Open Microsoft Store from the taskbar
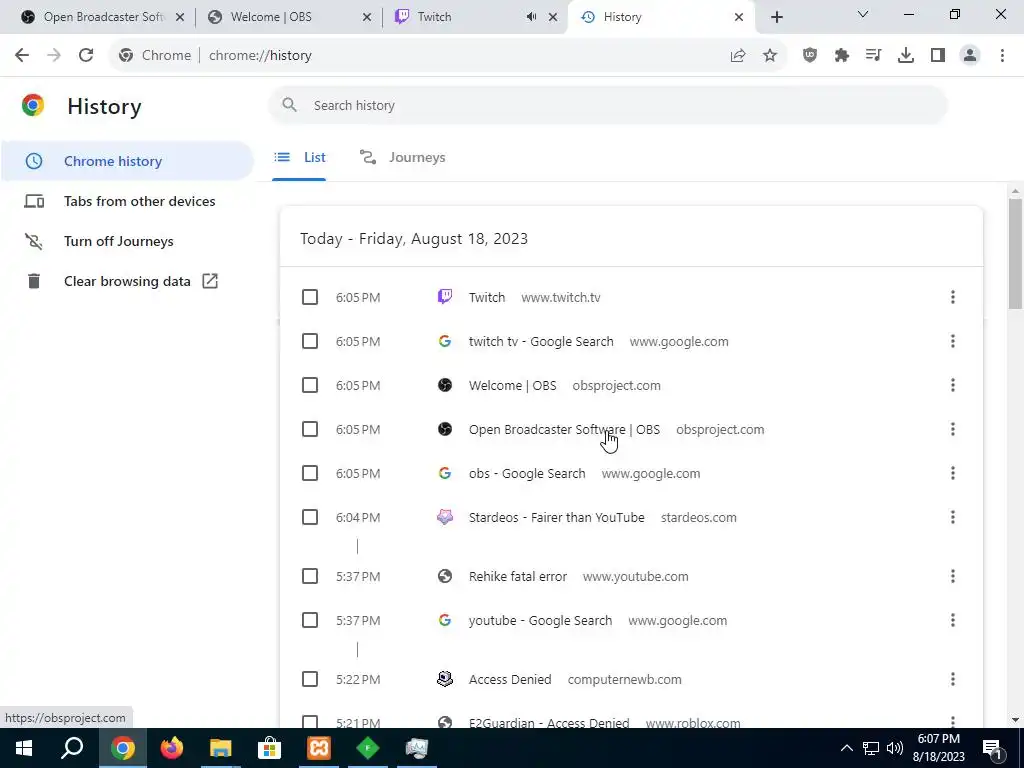This screenshot has width=1024, height=768. (x=269, y=748)
